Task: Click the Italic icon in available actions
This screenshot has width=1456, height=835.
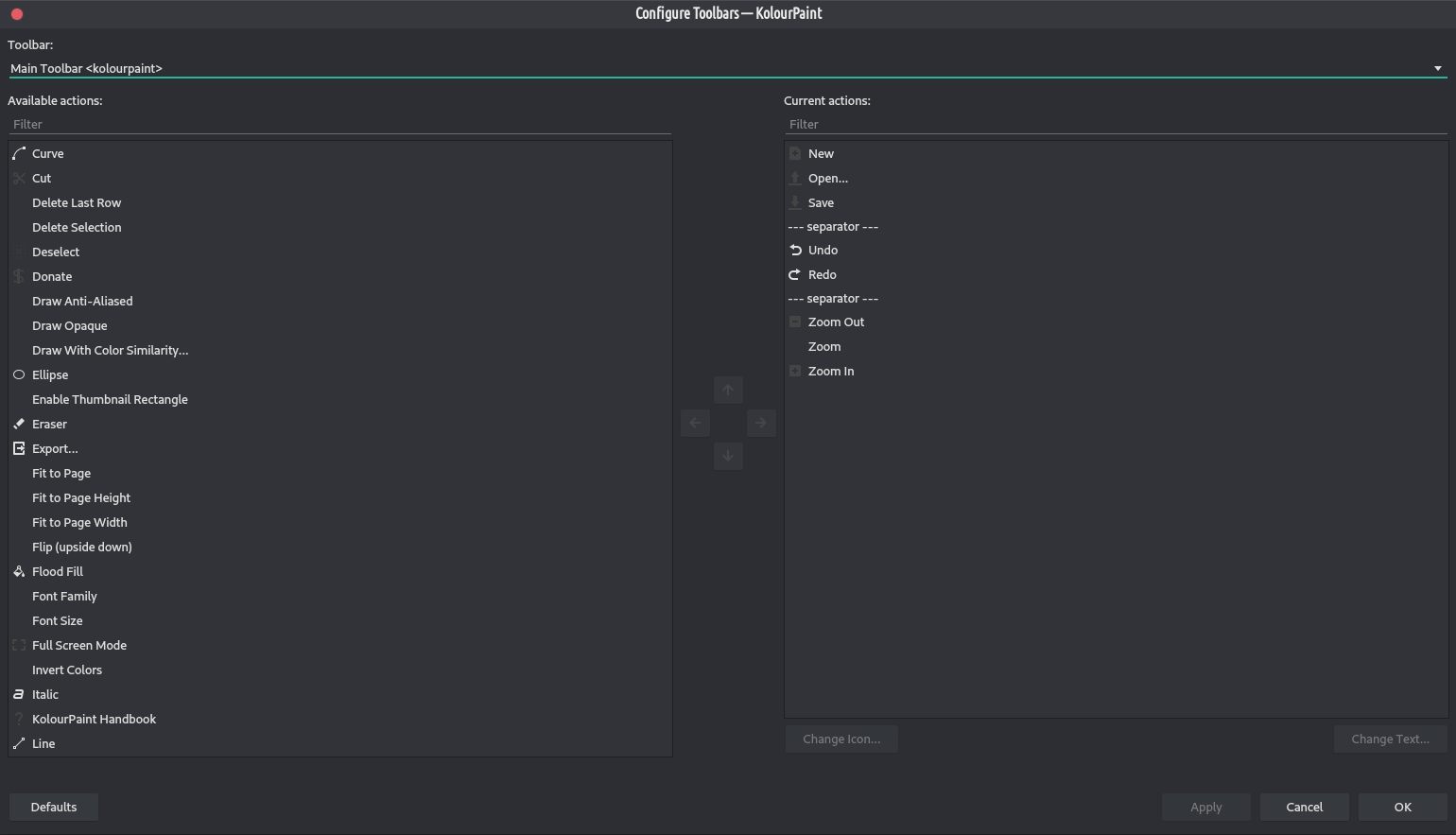Action: coord(19,694)
